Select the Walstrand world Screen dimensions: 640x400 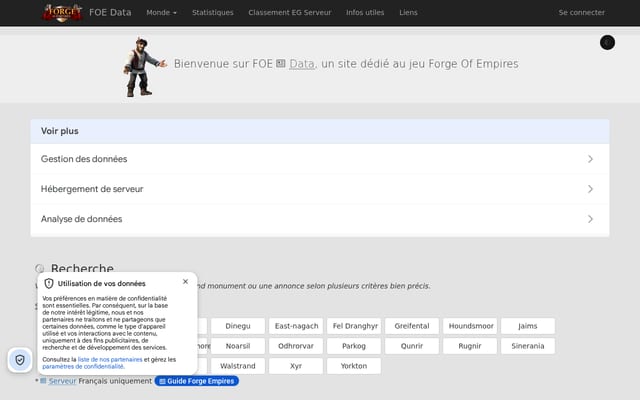click(x=238, y=366)
